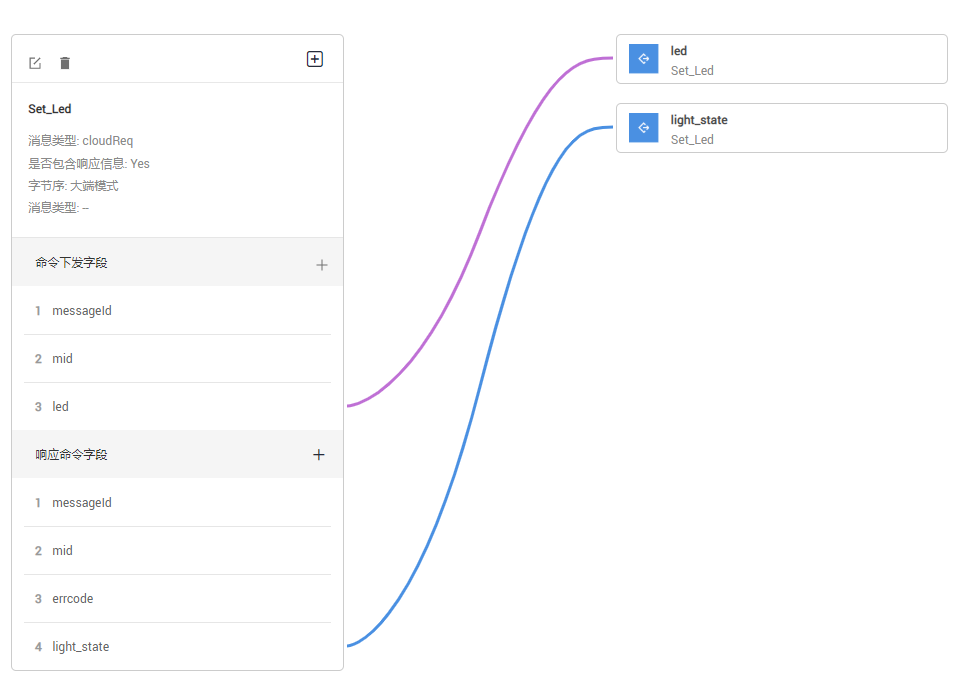This screenshot has width=959, height=690.
Task: Add a field to 命令下发字段 section
Action: [x=321, y=265]
